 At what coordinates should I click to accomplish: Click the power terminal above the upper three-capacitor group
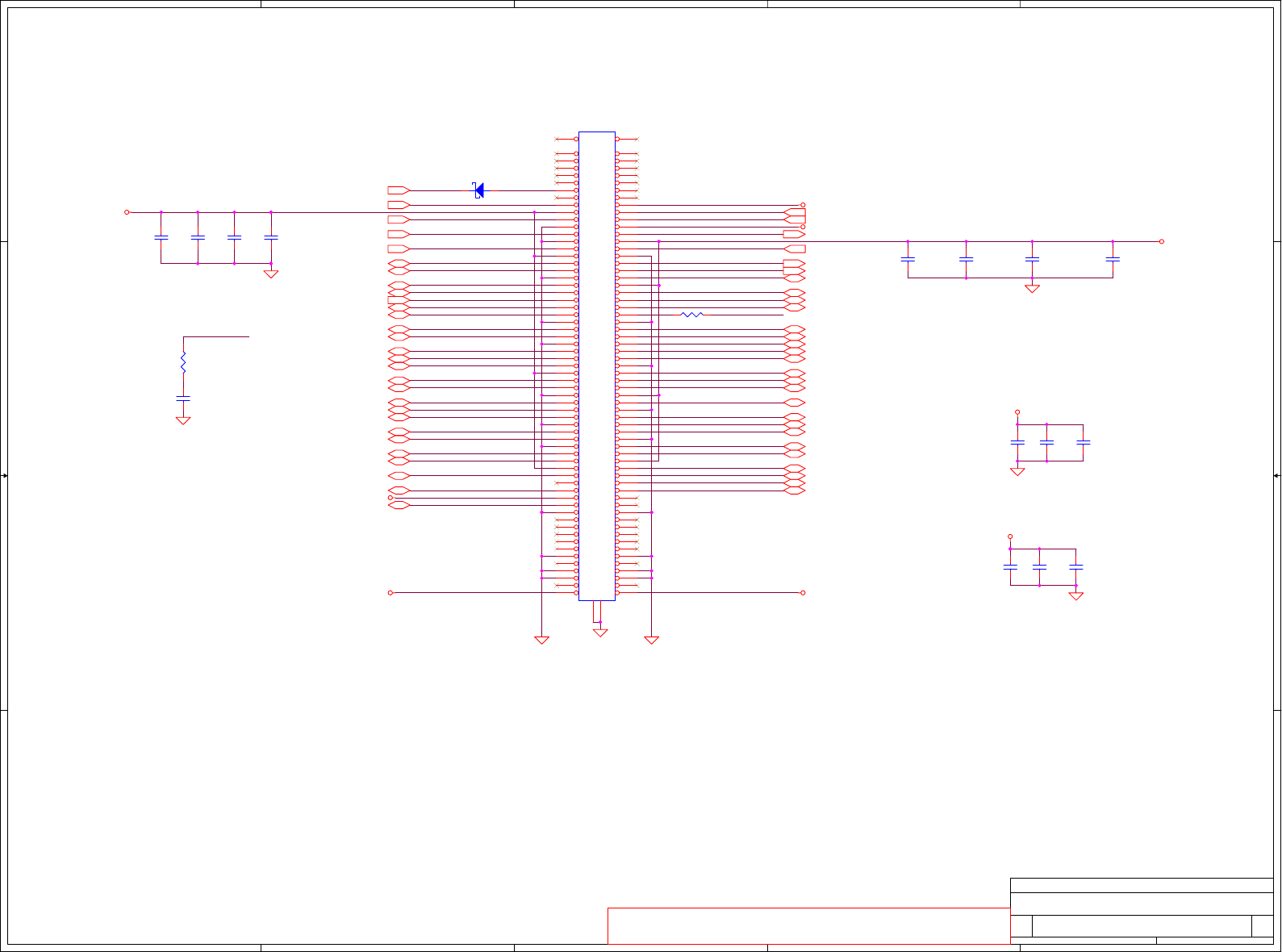(1017, 412)
